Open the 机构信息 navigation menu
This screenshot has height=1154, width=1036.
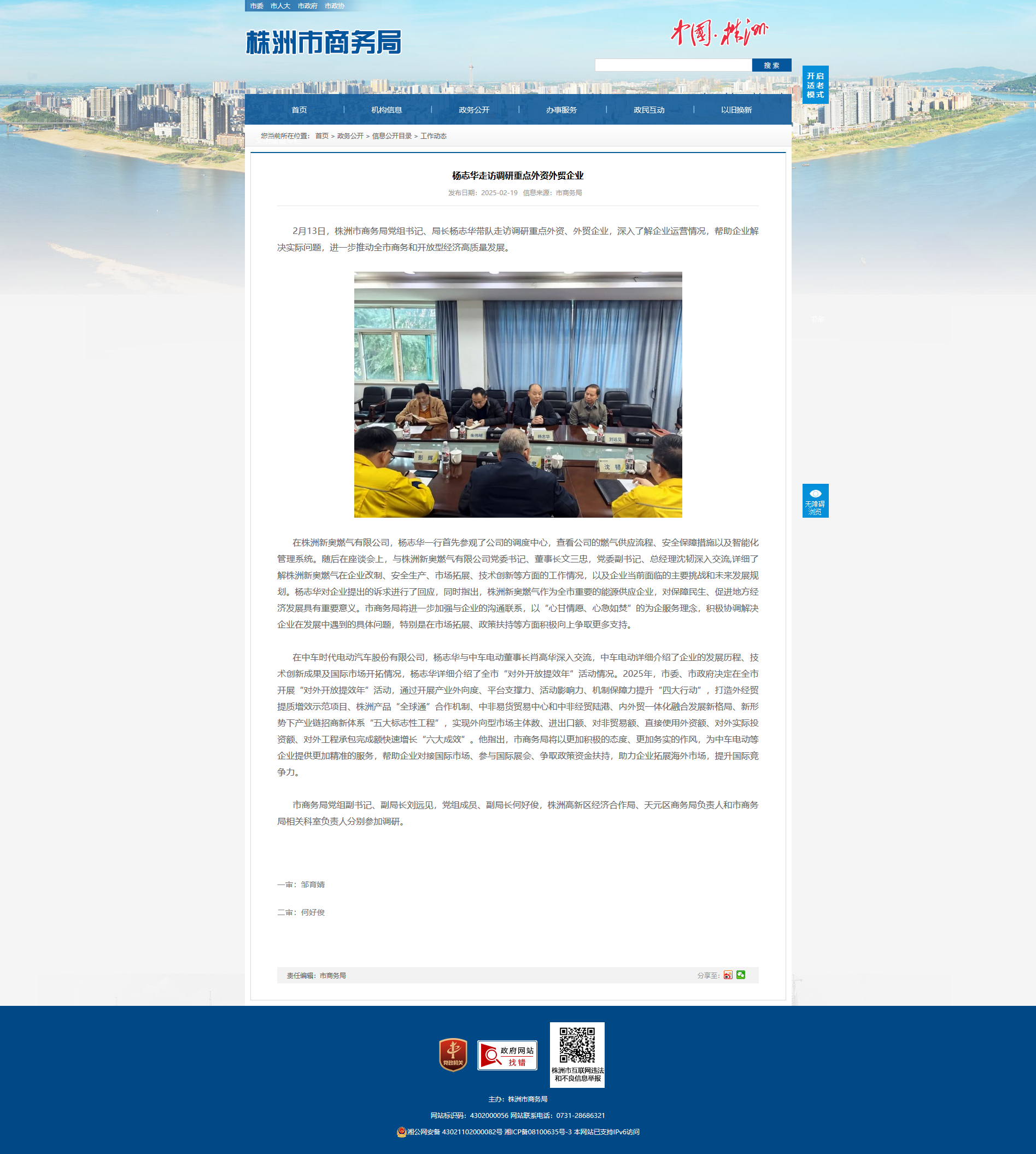(387, 110)
